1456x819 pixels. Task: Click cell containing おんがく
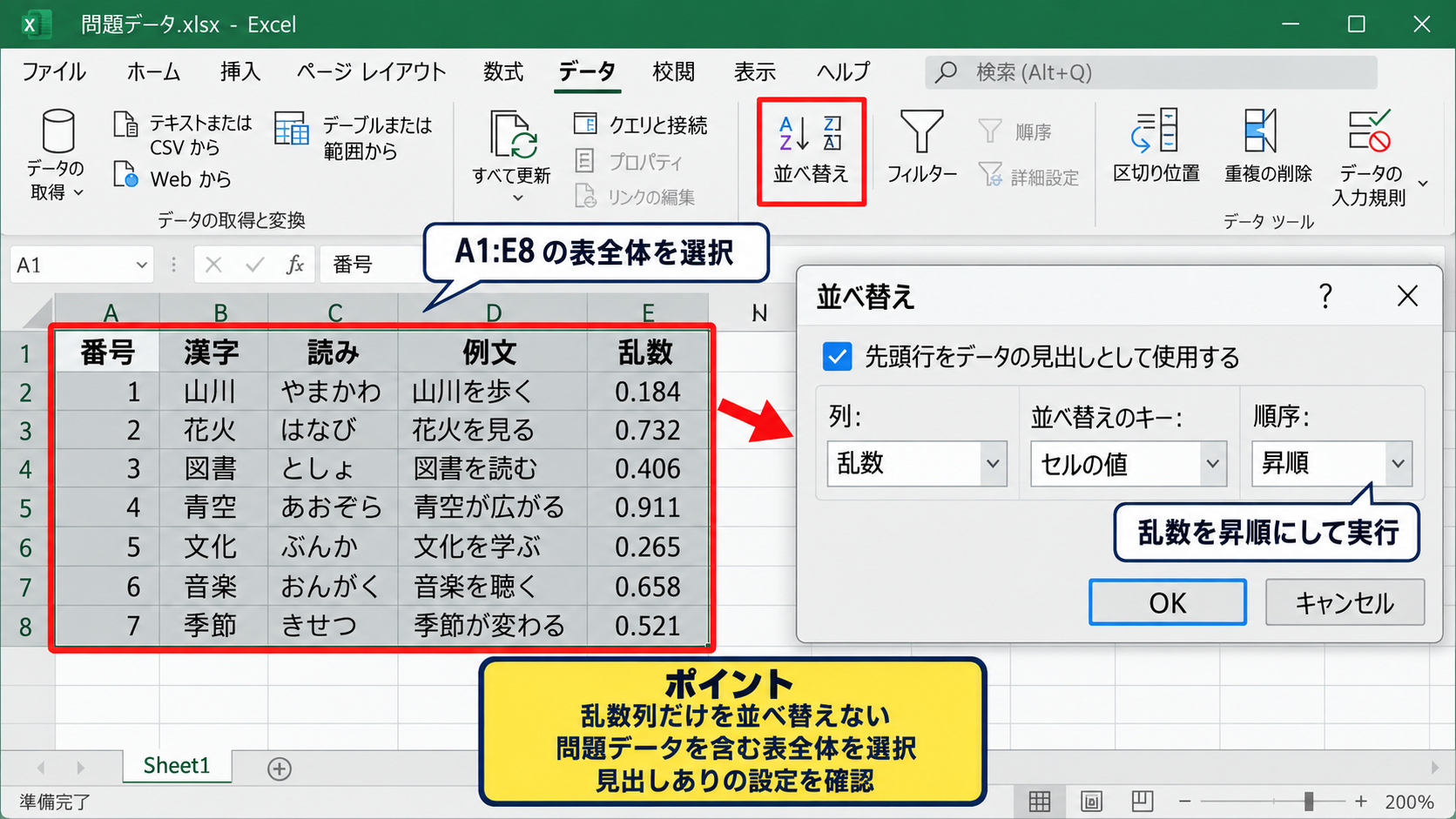[x=333, y=587]
